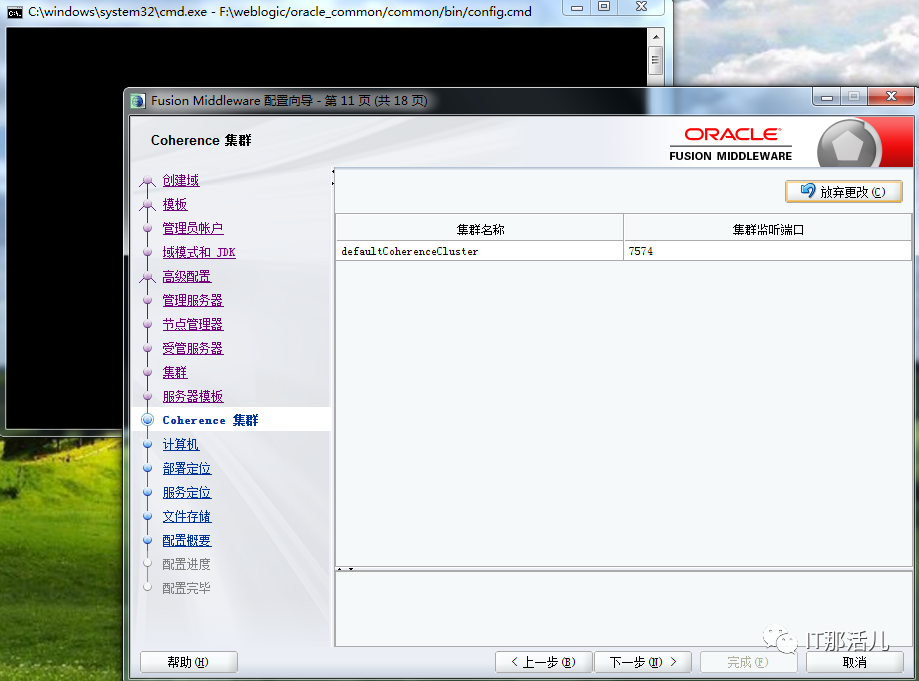The height and width of the screenshot is (681, 919).
Task: Click the 高级配置 step node icon
Action: click(148, 277)
